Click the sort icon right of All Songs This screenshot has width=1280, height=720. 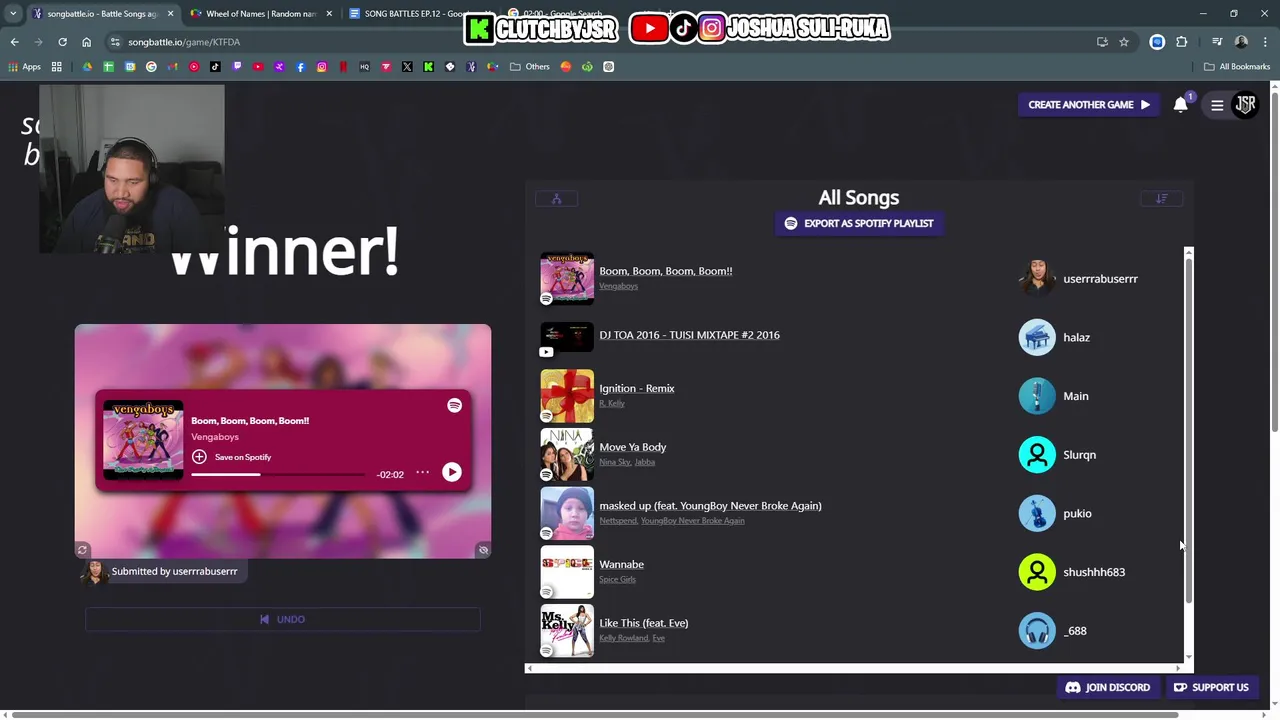pyautogui.click(x=1162, y=198)
